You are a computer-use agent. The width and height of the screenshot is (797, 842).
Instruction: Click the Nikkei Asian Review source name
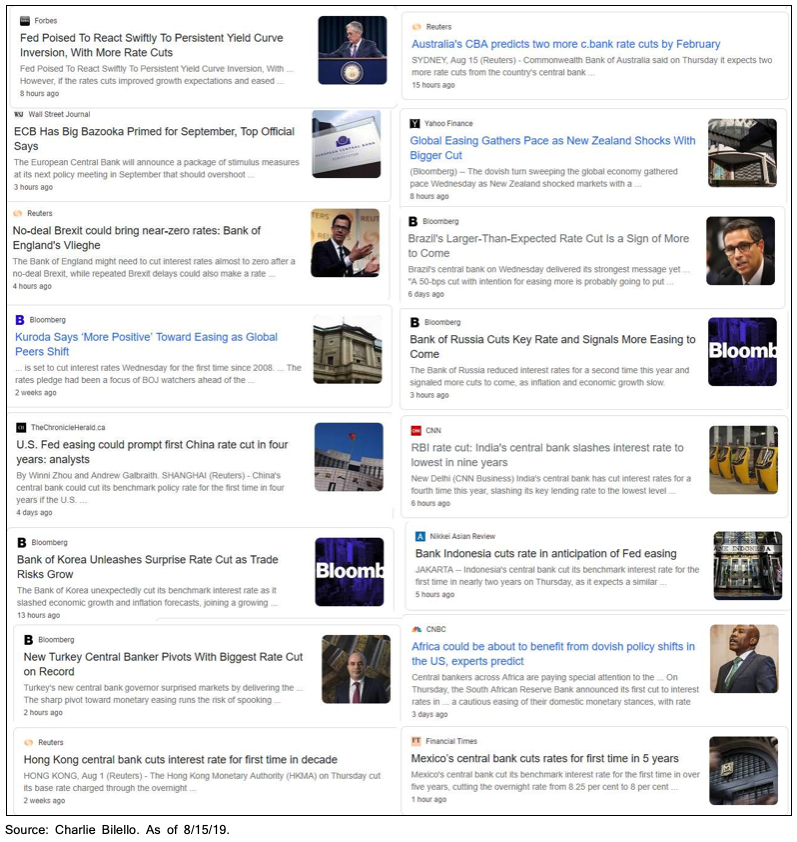462,536
